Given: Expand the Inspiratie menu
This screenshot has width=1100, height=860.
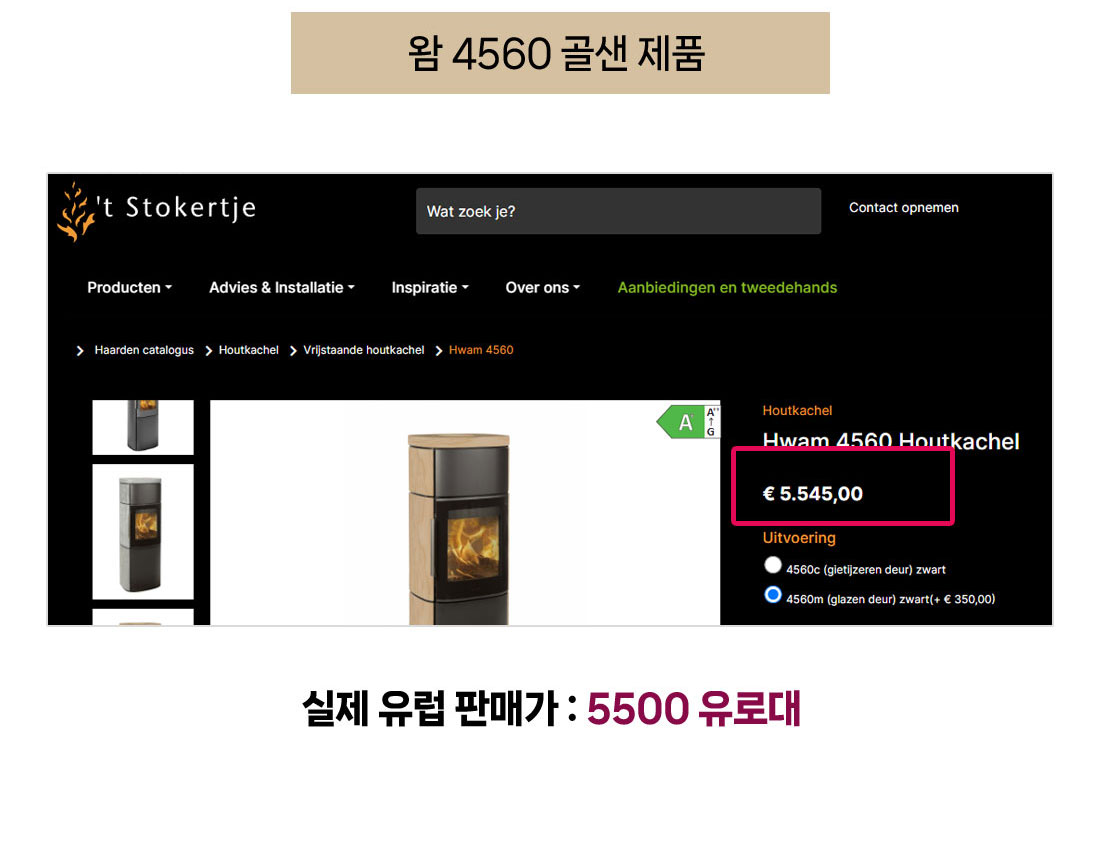Looking at the screenshot, I should coord(430,288).
